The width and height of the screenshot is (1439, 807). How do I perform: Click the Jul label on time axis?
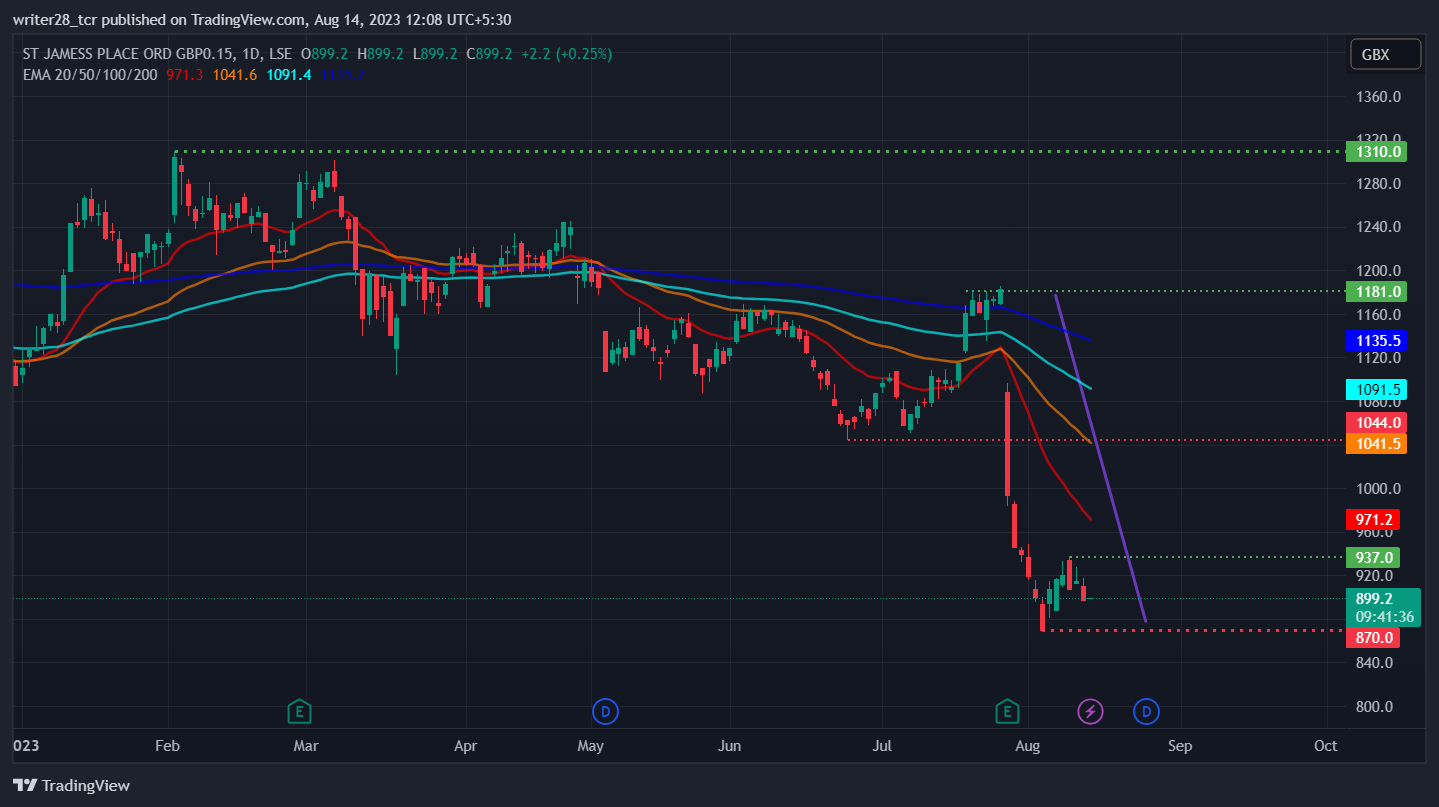tap(883, 746)
